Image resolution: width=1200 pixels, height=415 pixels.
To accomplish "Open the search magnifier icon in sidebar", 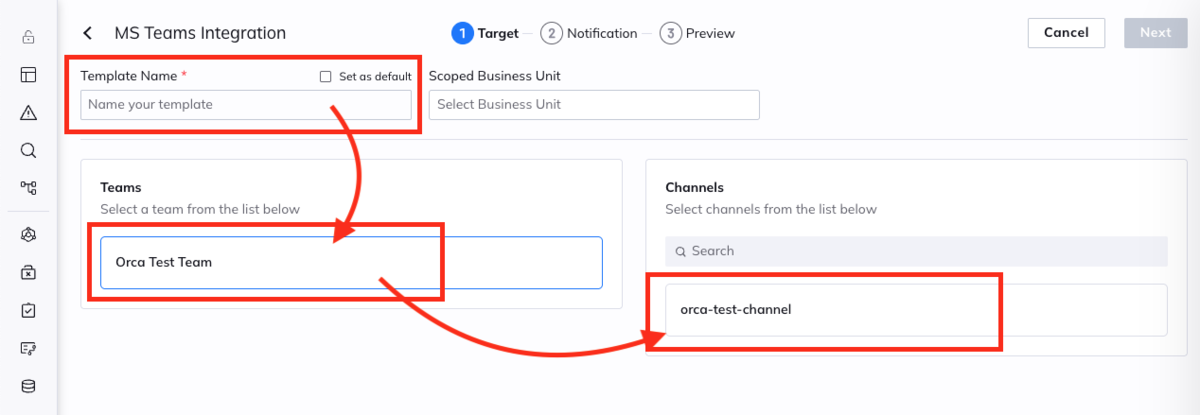I will 29,150.
